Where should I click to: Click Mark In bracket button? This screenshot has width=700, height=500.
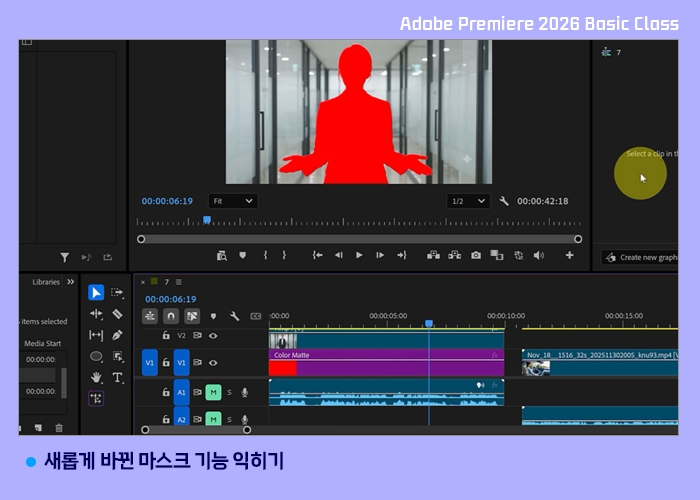click(x=265, y=255)
